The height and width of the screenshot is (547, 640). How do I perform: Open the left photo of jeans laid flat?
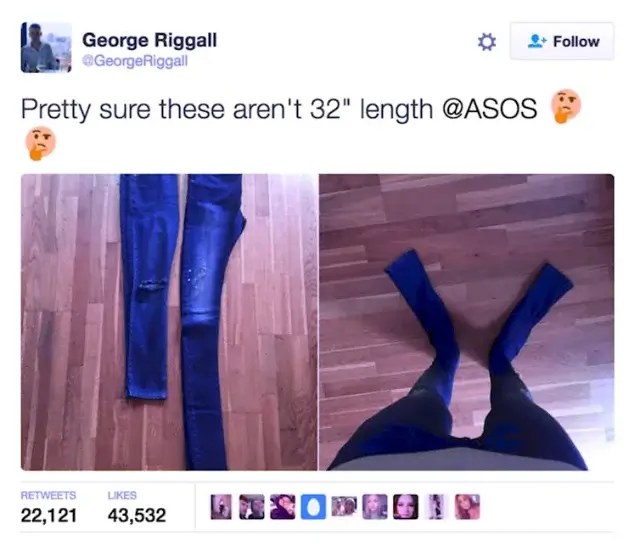point(169,322)
